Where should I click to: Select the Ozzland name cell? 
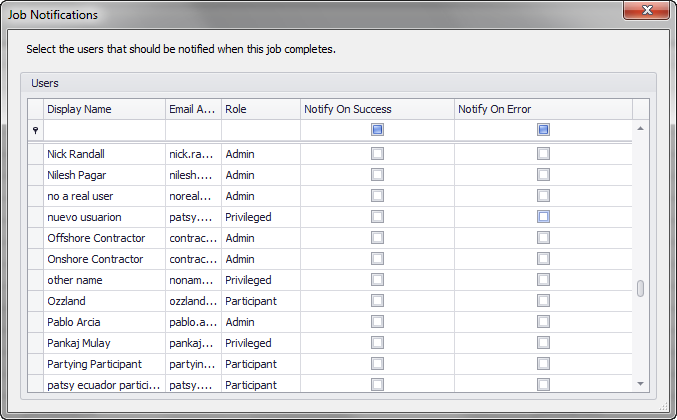[x=104, y=301]
